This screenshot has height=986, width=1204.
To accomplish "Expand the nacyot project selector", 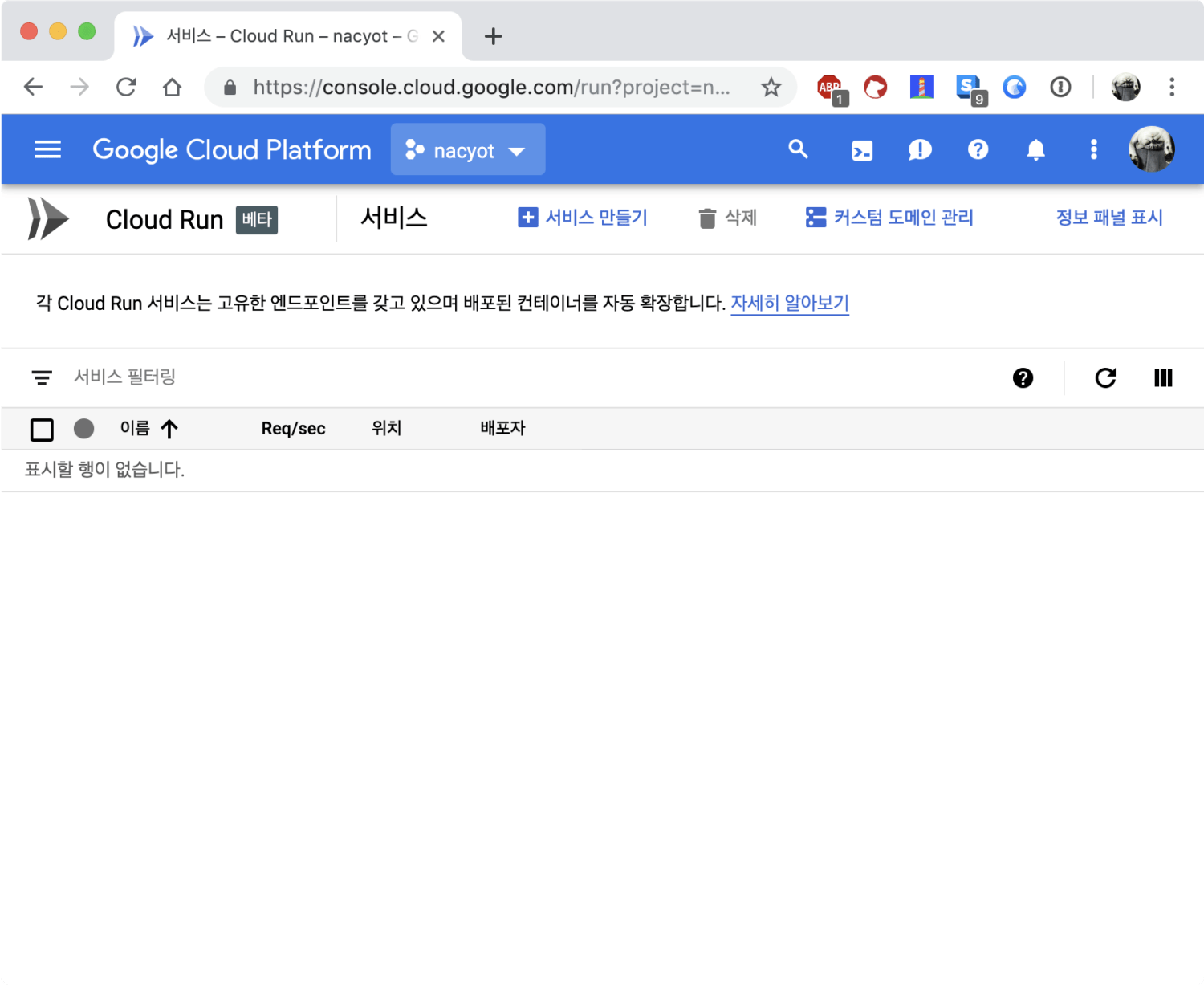I will [x=467, y=150].
